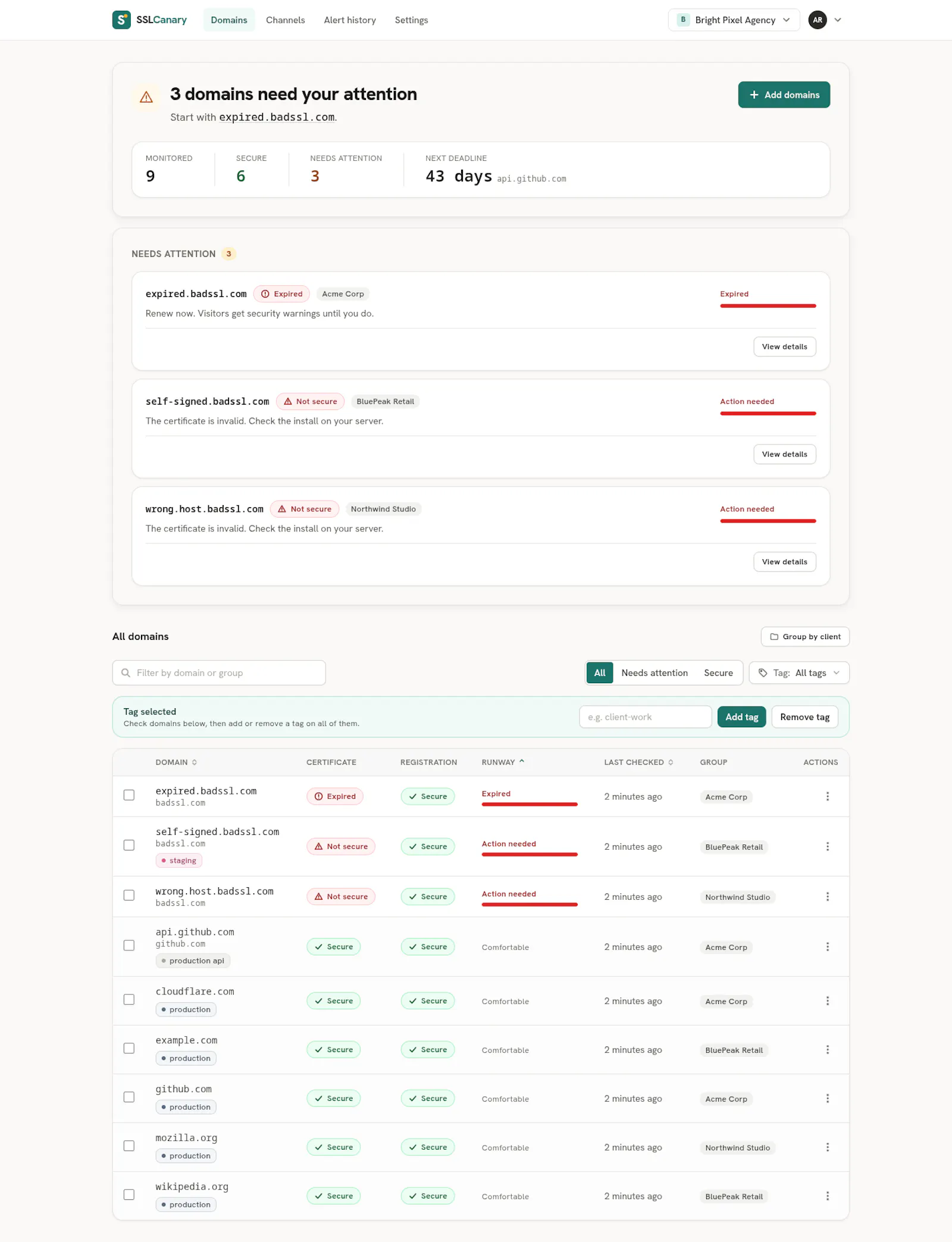Click the Remove tag button
This screenshot has height=1242, width=952.
[804, 717]
